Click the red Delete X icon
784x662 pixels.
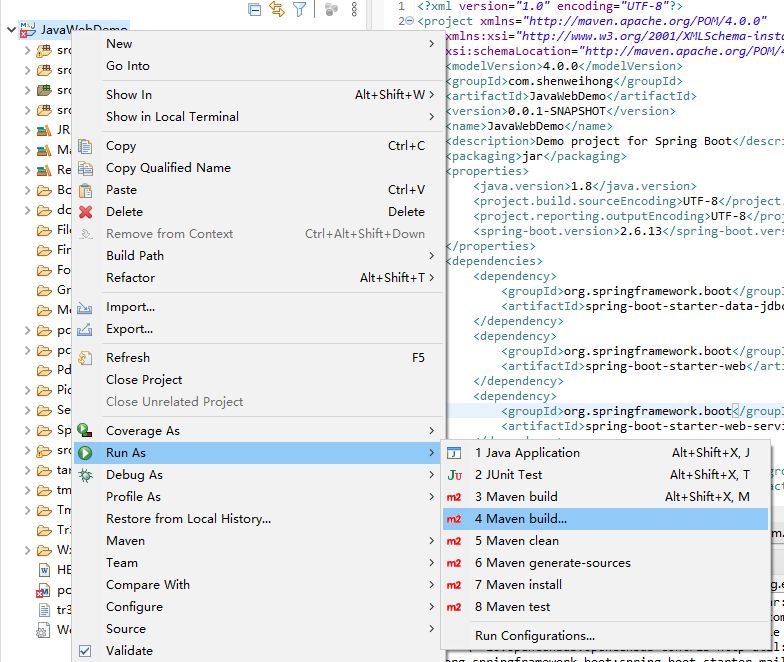(x=86, y=212)
